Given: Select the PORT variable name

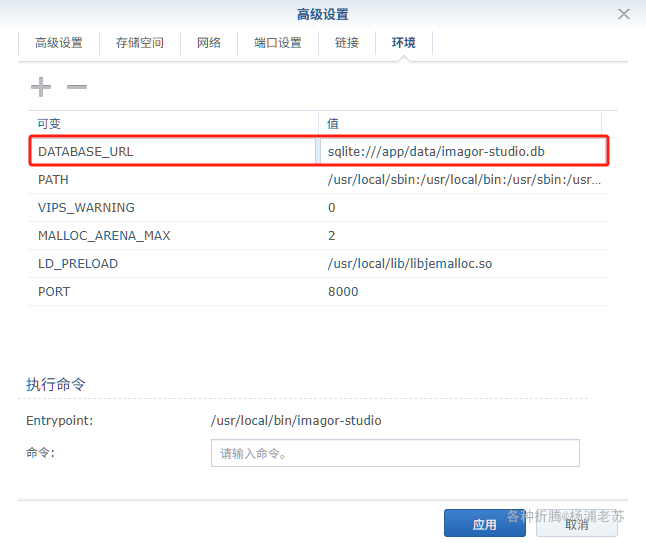Looking at the screenshot, I should (54, 292).
